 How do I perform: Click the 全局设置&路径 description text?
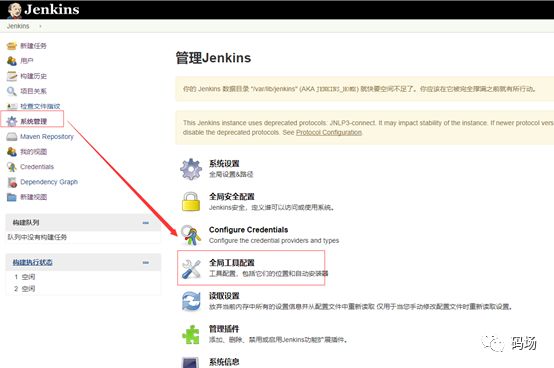(231, 174)
